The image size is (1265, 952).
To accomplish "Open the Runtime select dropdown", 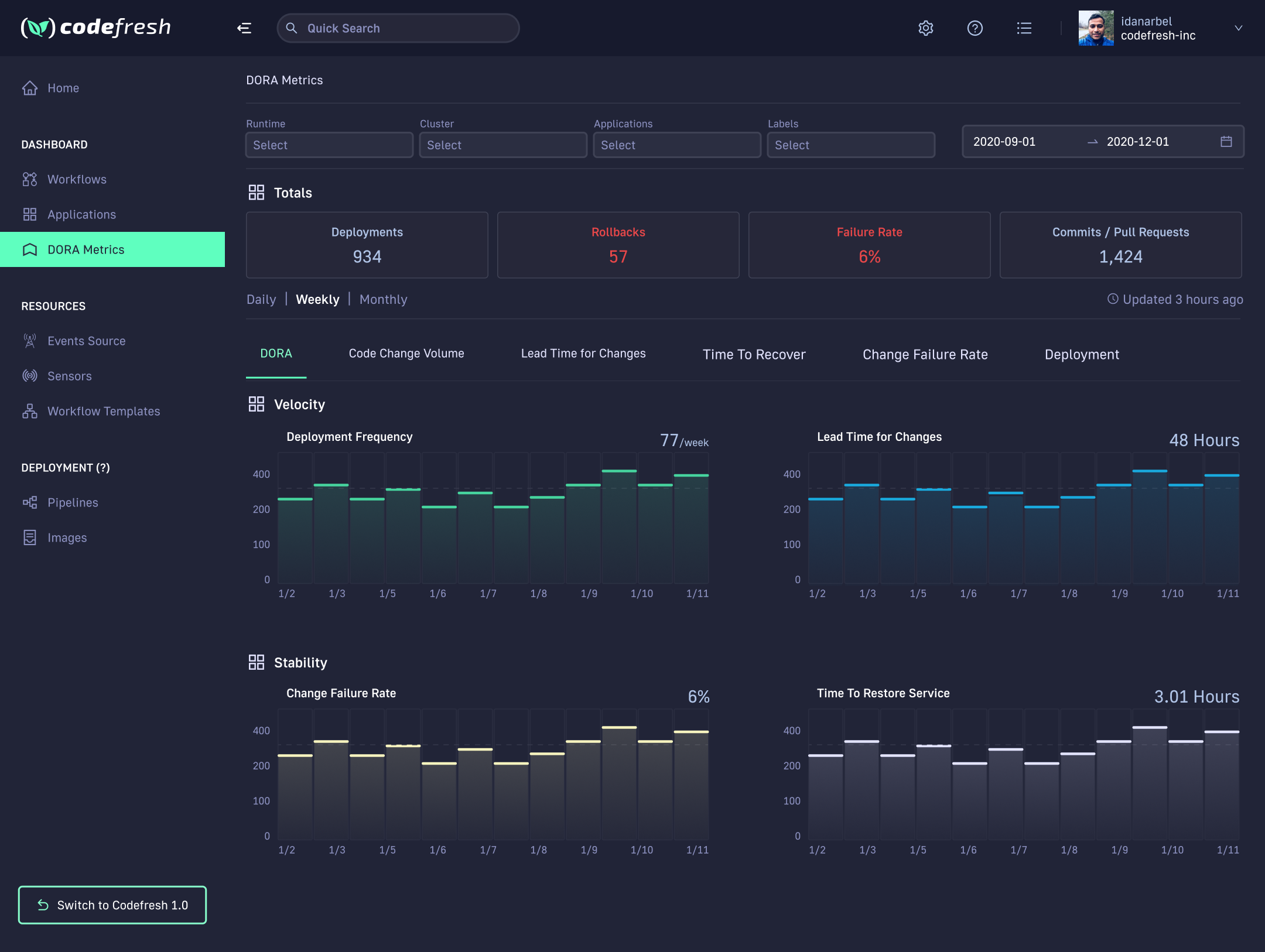I will [x=329, y=145].
